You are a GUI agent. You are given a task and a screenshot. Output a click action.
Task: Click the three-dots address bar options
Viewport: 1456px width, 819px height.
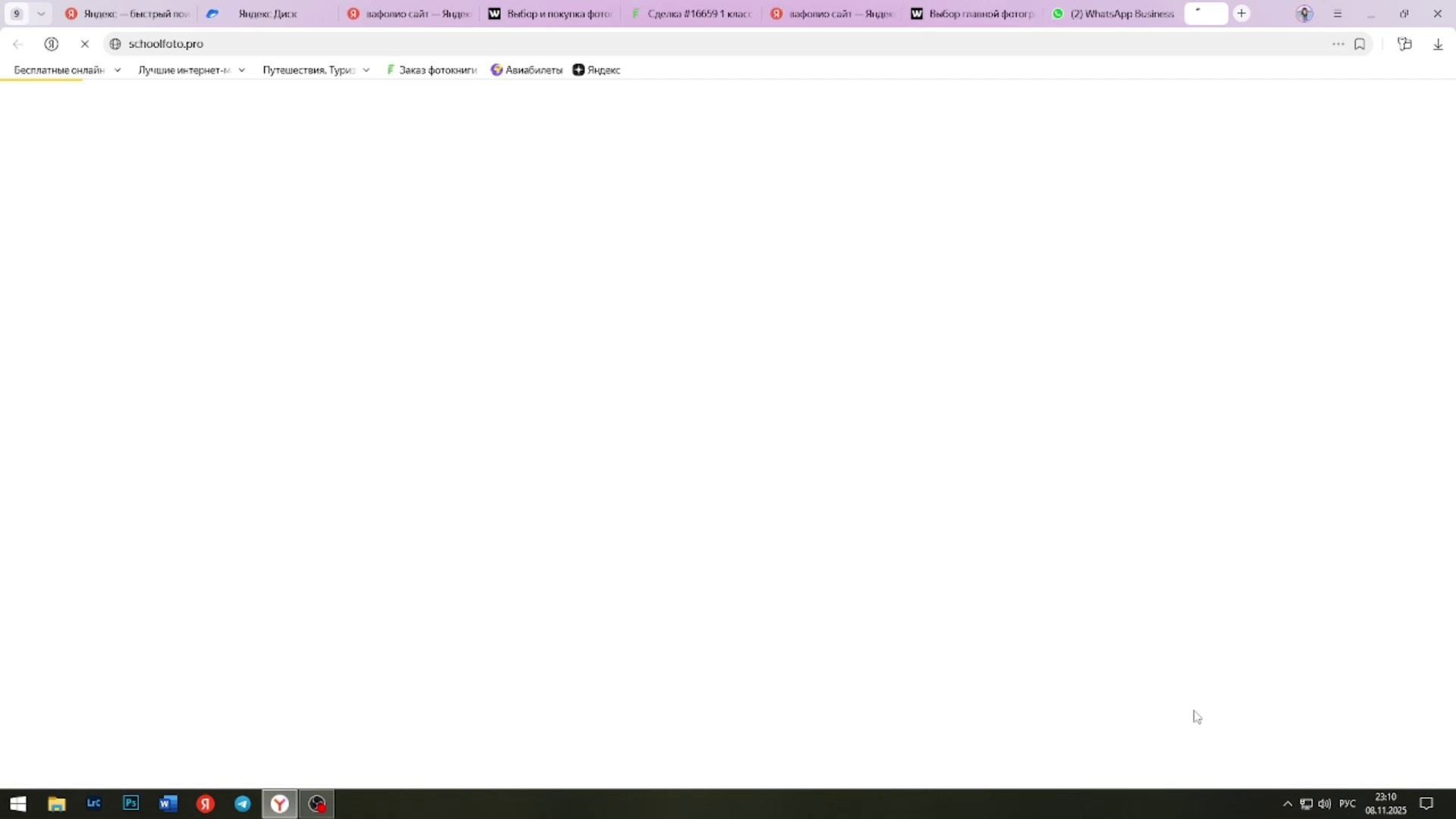pos(1338,44)
